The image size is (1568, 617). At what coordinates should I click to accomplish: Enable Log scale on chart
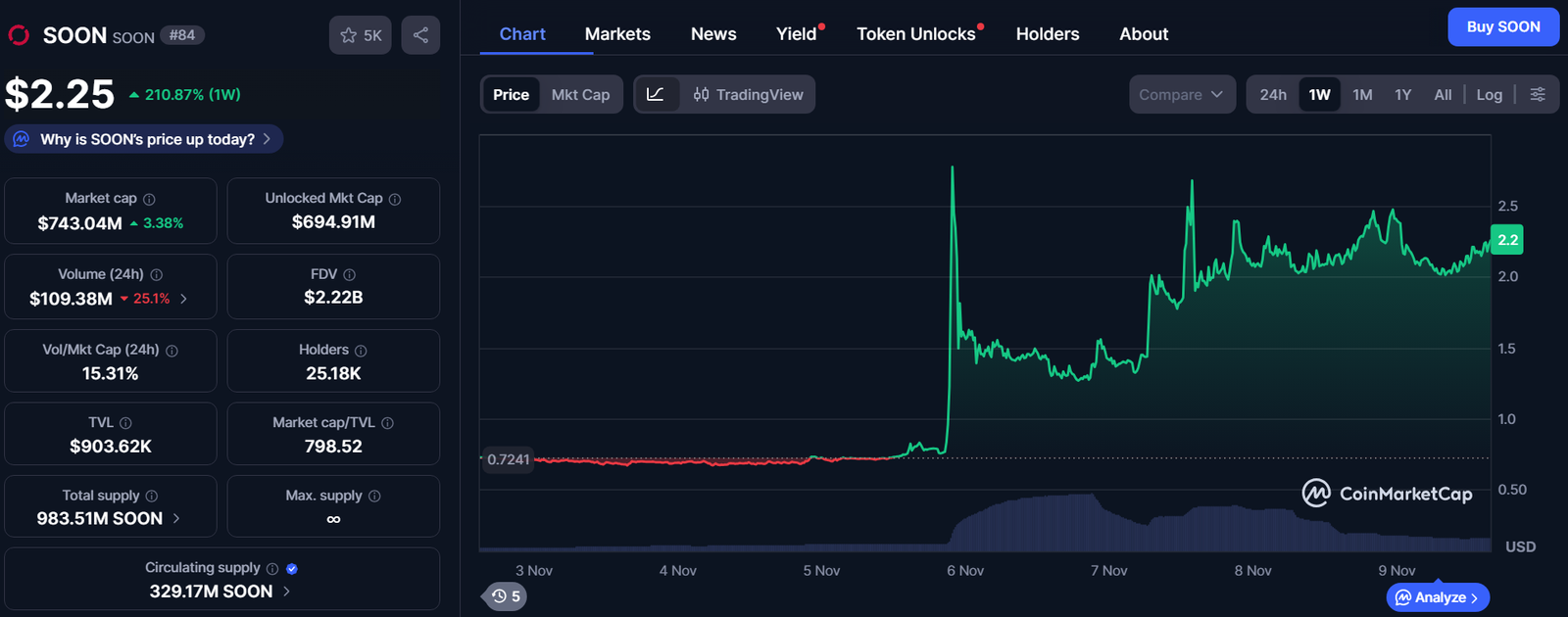click(x=1489, y=95)
